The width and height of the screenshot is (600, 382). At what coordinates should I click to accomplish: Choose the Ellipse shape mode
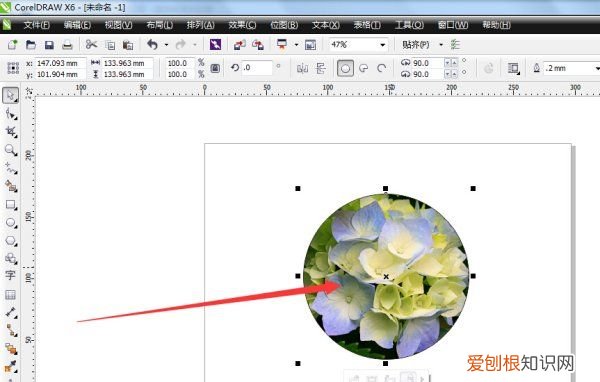point(345,69)
